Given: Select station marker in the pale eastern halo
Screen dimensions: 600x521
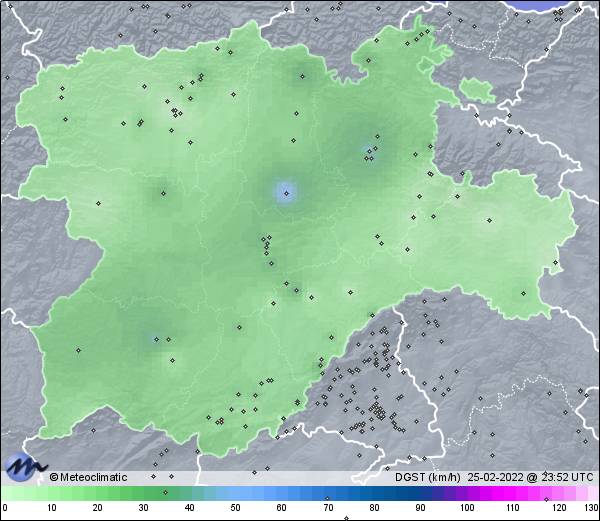Looking at the screenshot, I should pos(489,220).
